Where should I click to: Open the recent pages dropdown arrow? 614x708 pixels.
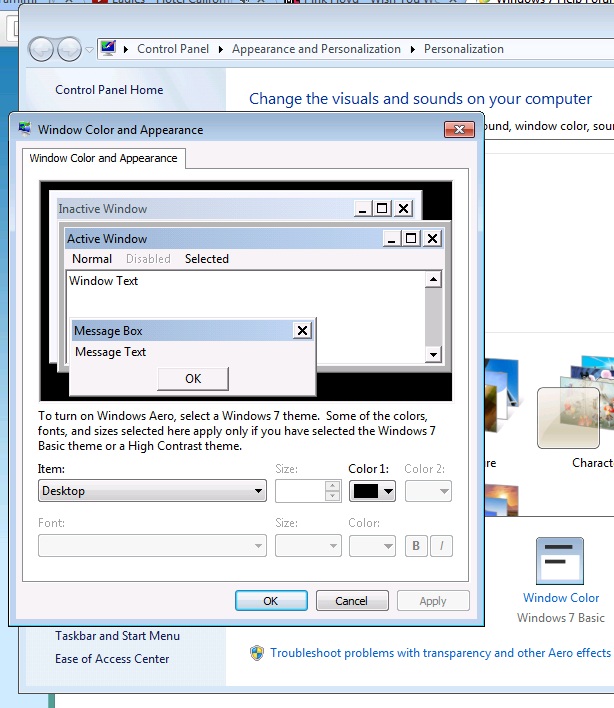point(89,50)
